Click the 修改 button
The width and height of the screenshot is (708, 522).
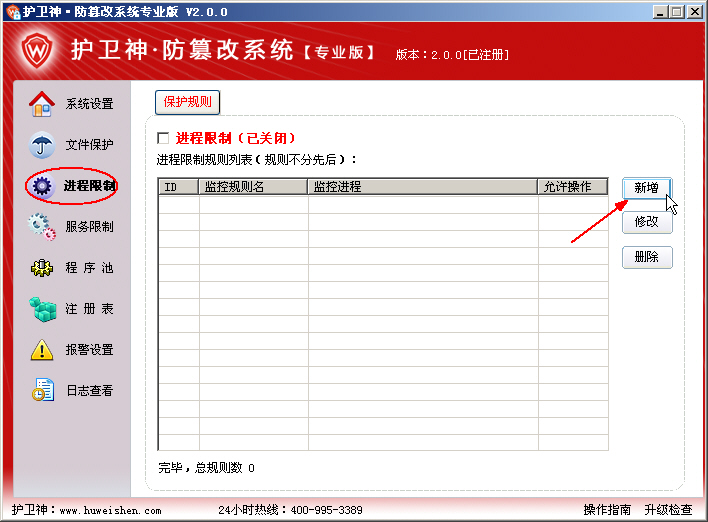647,222
